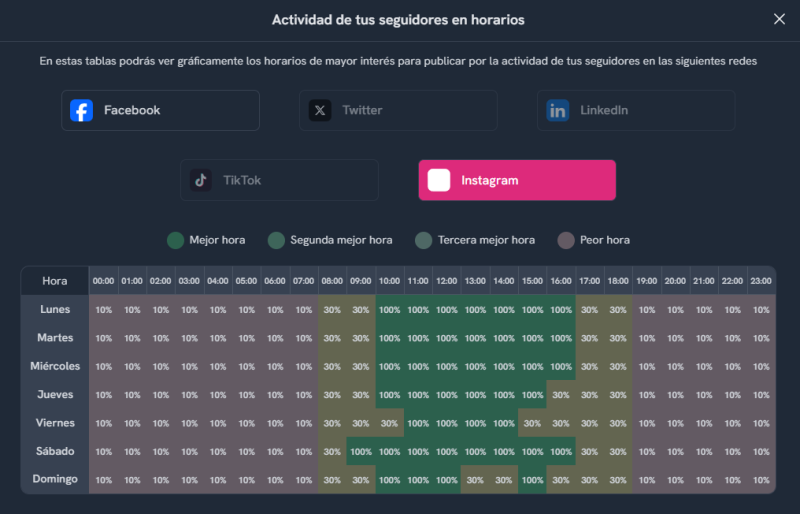This screenshot has width=800, height=514.
Task: Click the Segunda mejor hora legend dot
Action: pos(276,240)
